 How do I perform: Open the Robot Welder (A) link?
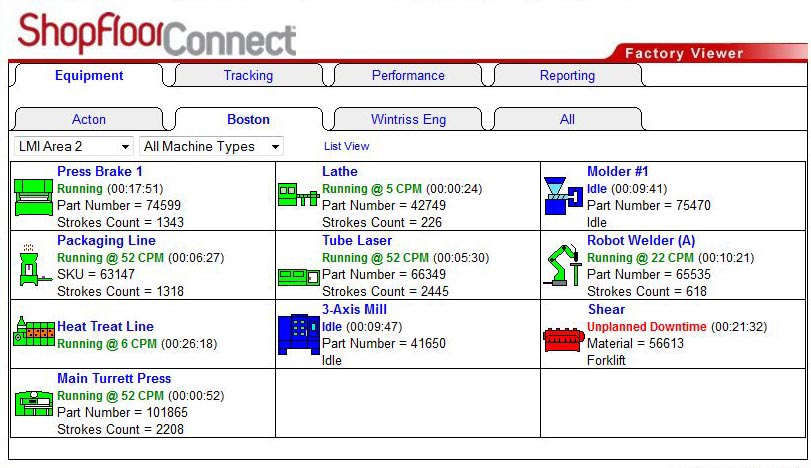641,240
